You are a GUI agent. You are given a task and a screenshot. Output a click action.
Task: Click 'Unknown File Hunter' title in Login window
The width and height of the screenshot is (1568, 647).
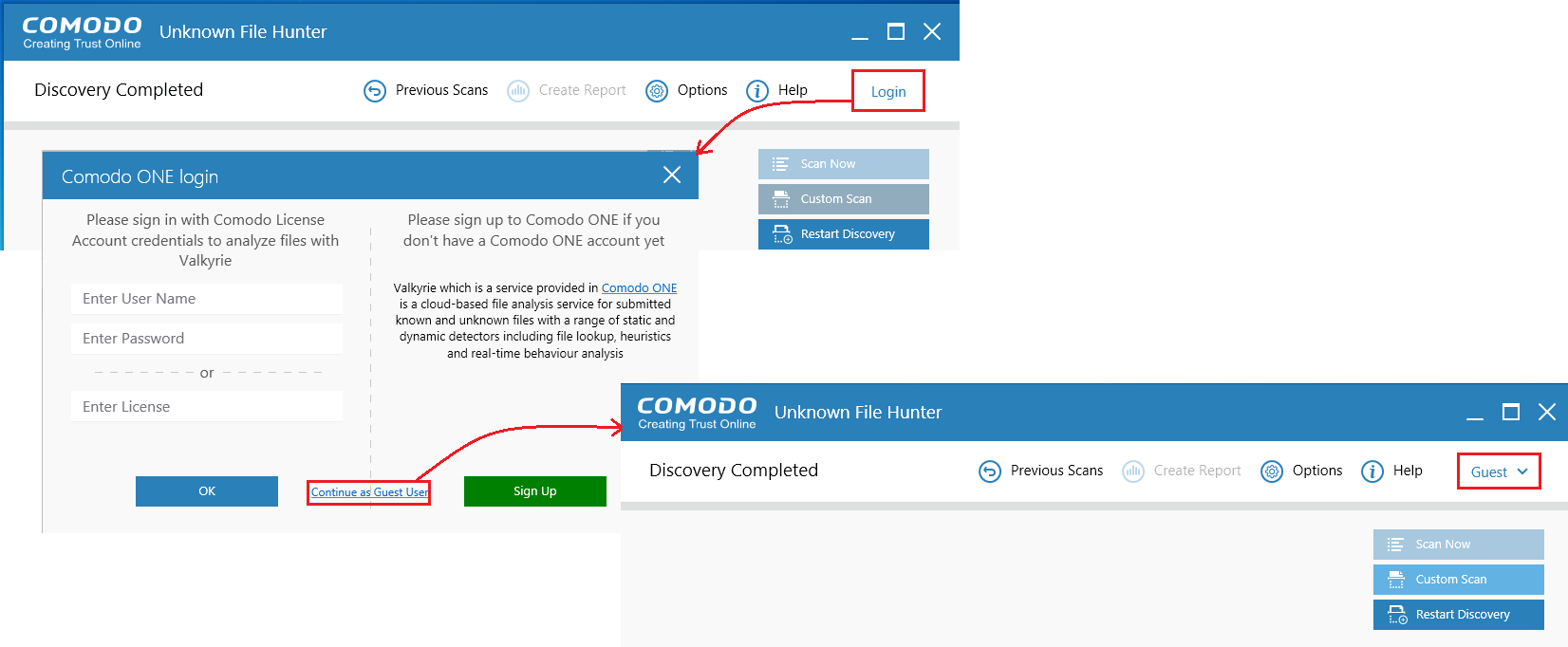tap(243, 32)
